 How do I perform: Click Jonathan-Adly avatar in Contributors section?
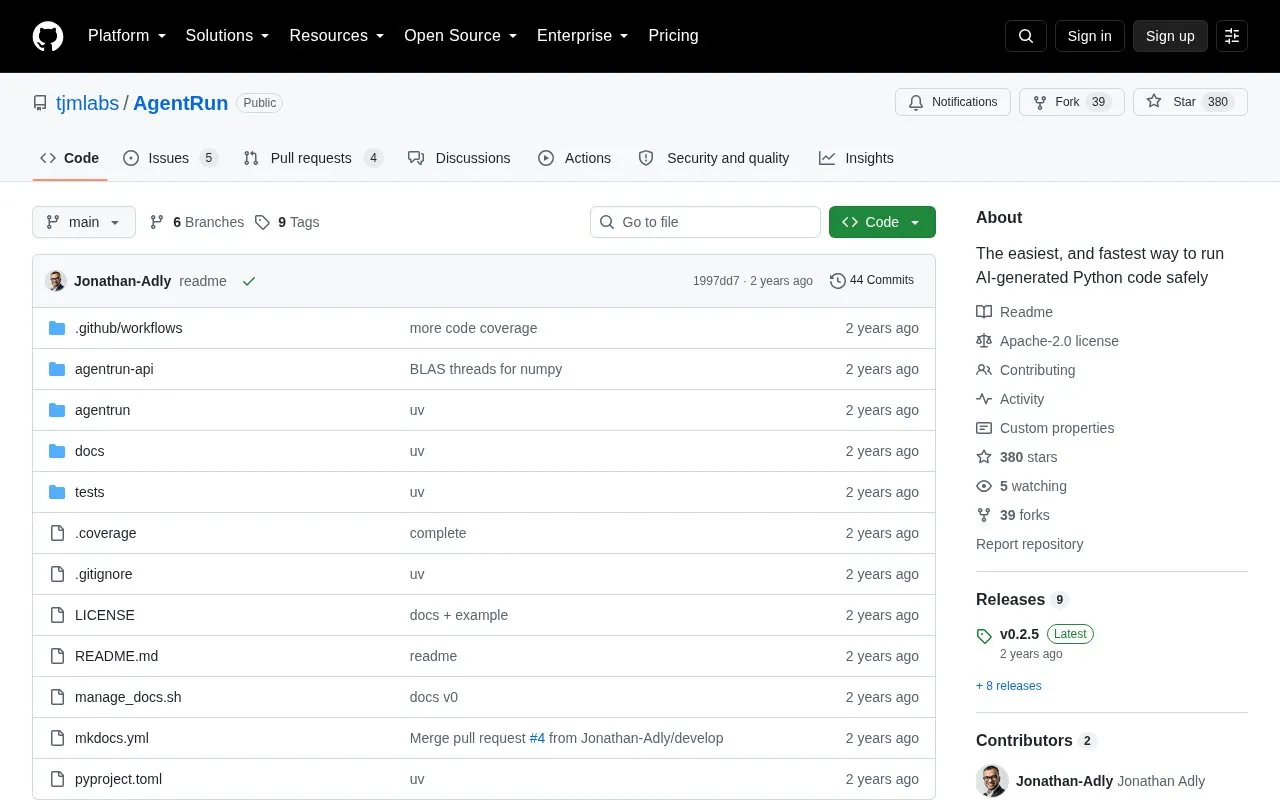click(992, 781)
